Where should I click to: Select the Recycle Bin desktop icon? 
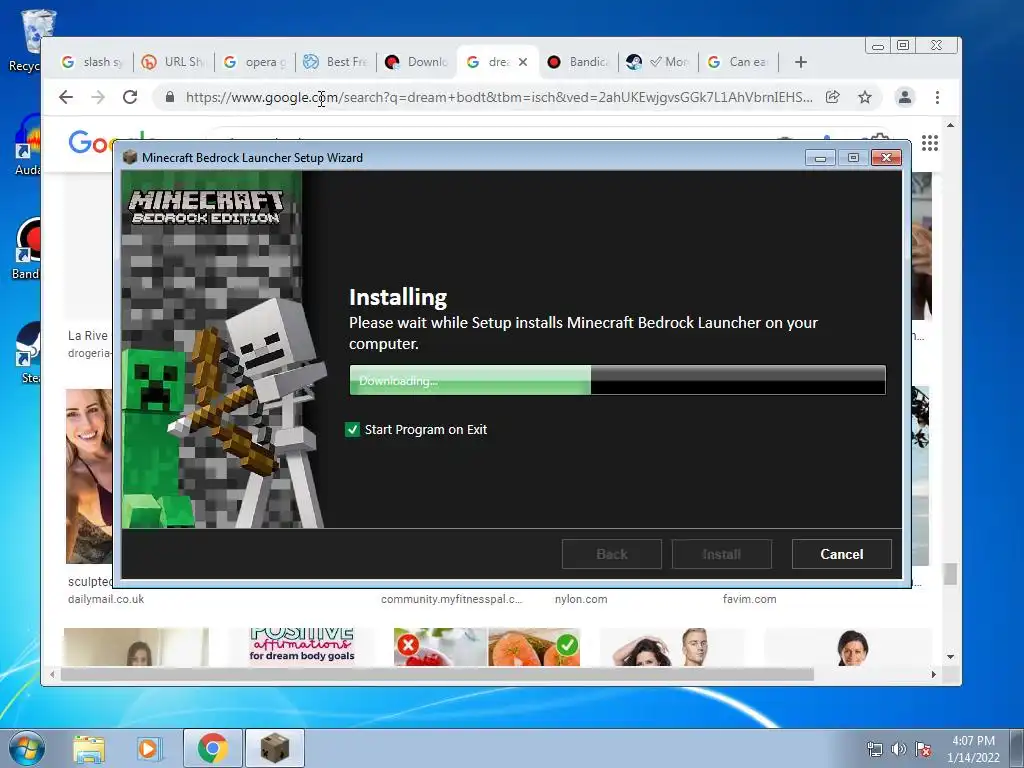click(x=31, y=40)
